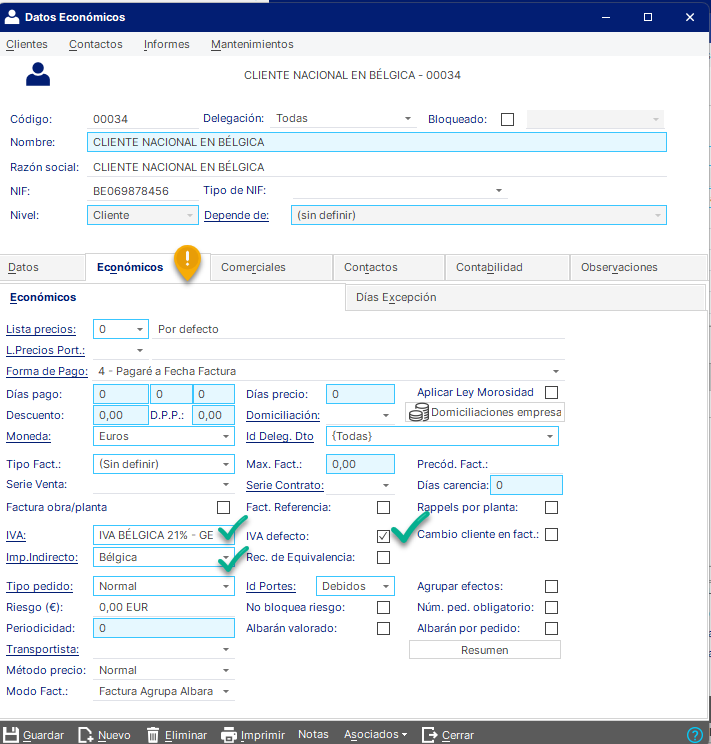Click the Periodicidad input field
Screen dimensions: 711x744
164,628
